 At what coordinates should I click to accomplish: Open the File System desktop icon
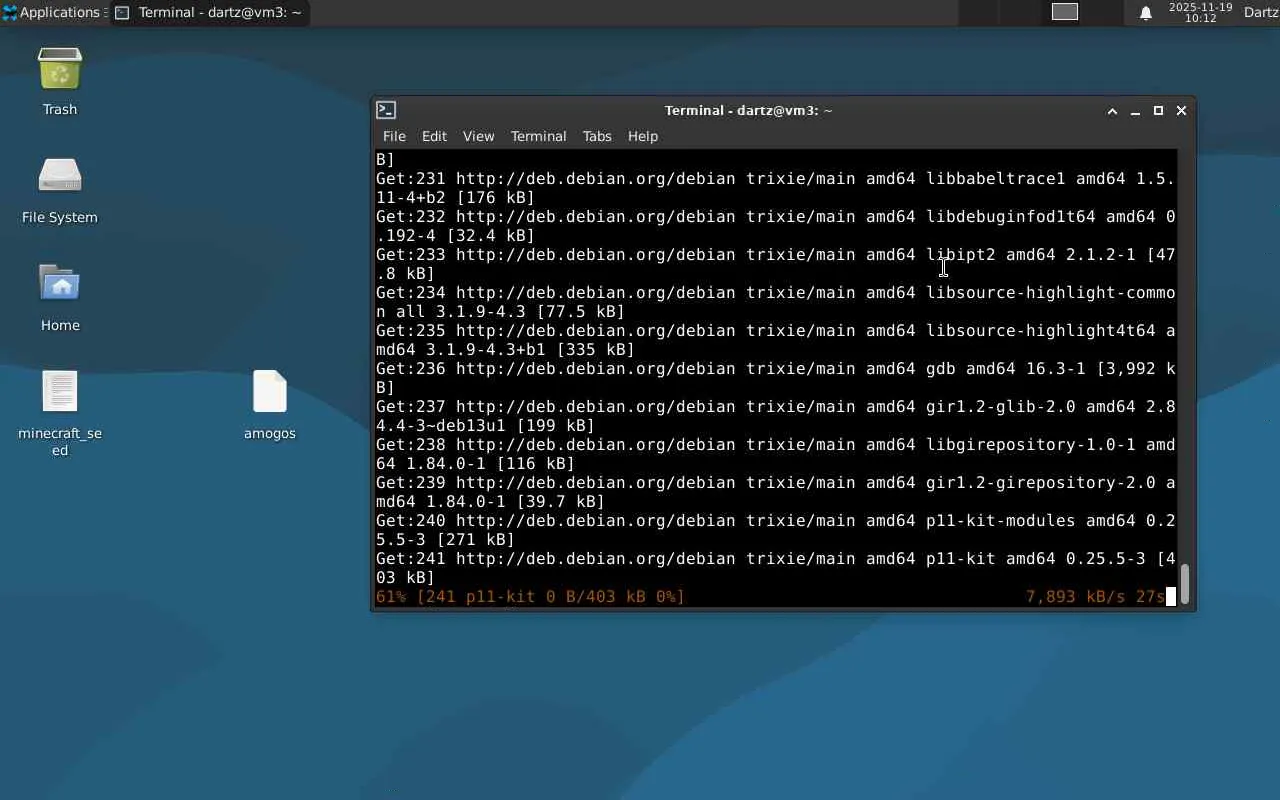pyautogui.click(x=60, y=177)
